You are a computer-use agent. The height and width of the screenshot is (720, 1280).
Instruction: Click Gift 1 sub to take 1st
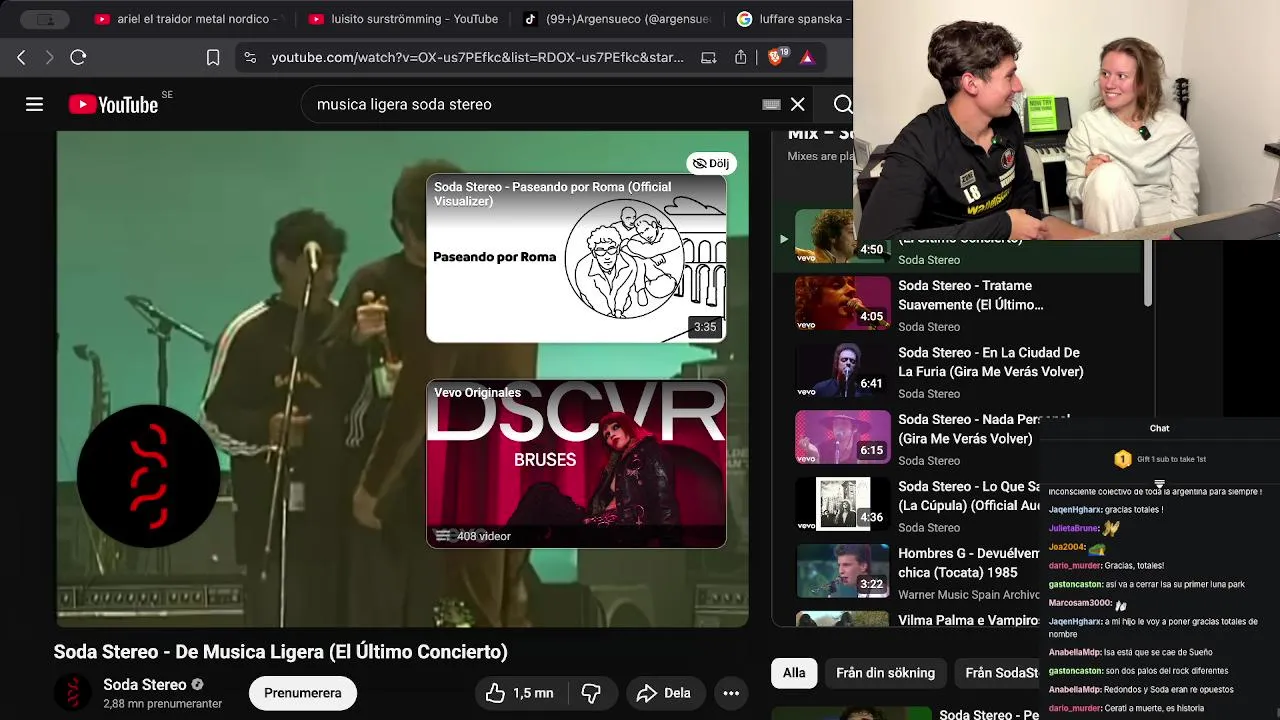point(1160,459)
